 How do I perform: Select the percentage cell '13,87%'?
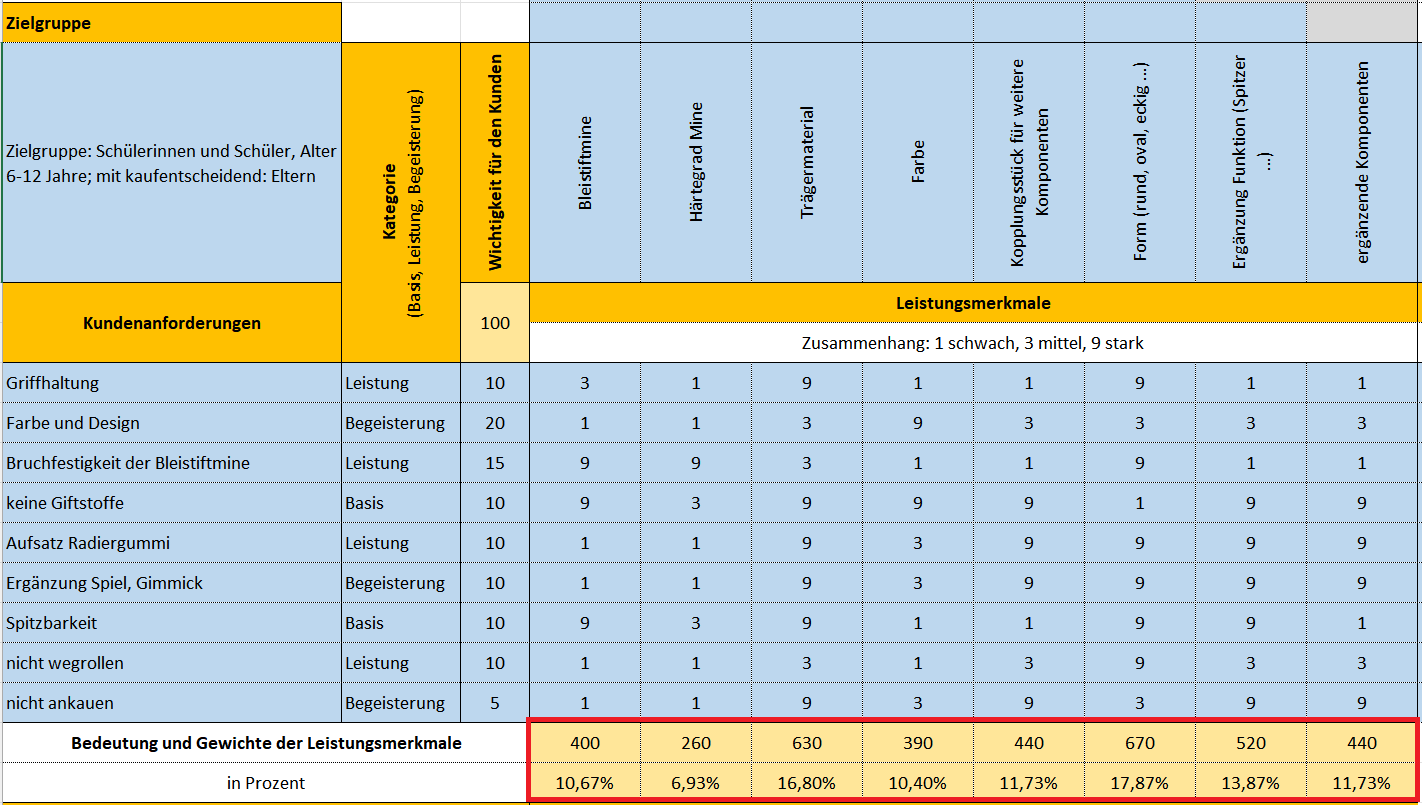click(x=1251, y=783)
